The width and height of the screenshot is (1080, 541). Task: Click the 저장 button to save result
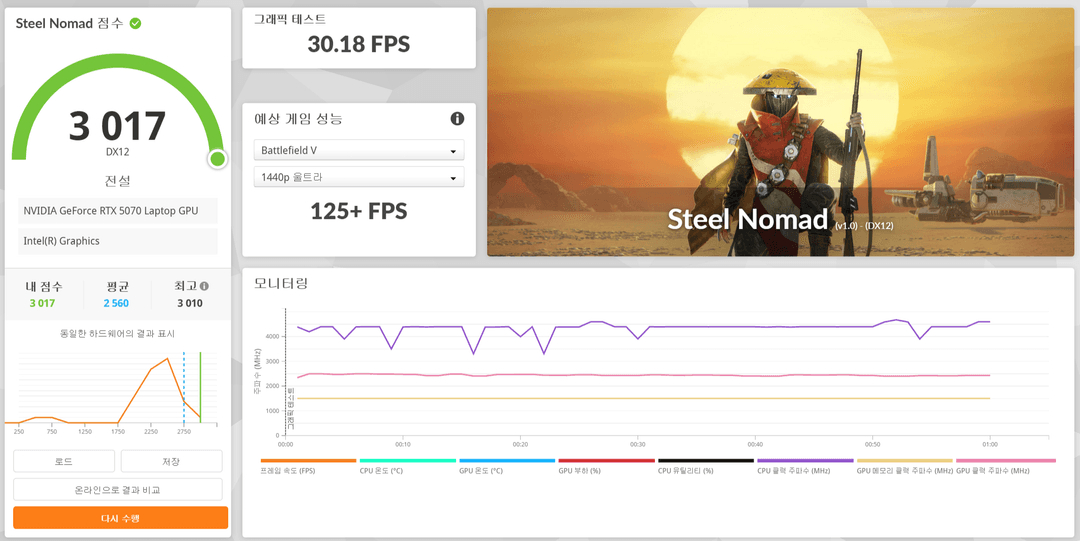click(171, 461)
